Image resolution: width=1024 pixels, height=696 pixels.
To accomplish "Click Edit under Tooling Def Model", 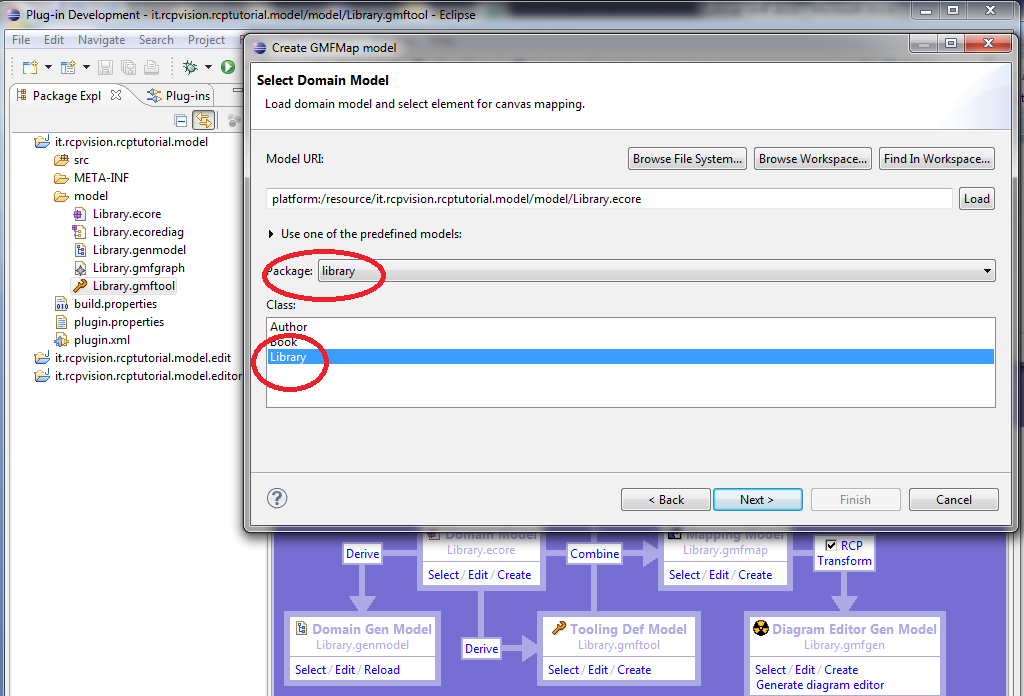I will (598, 670).
